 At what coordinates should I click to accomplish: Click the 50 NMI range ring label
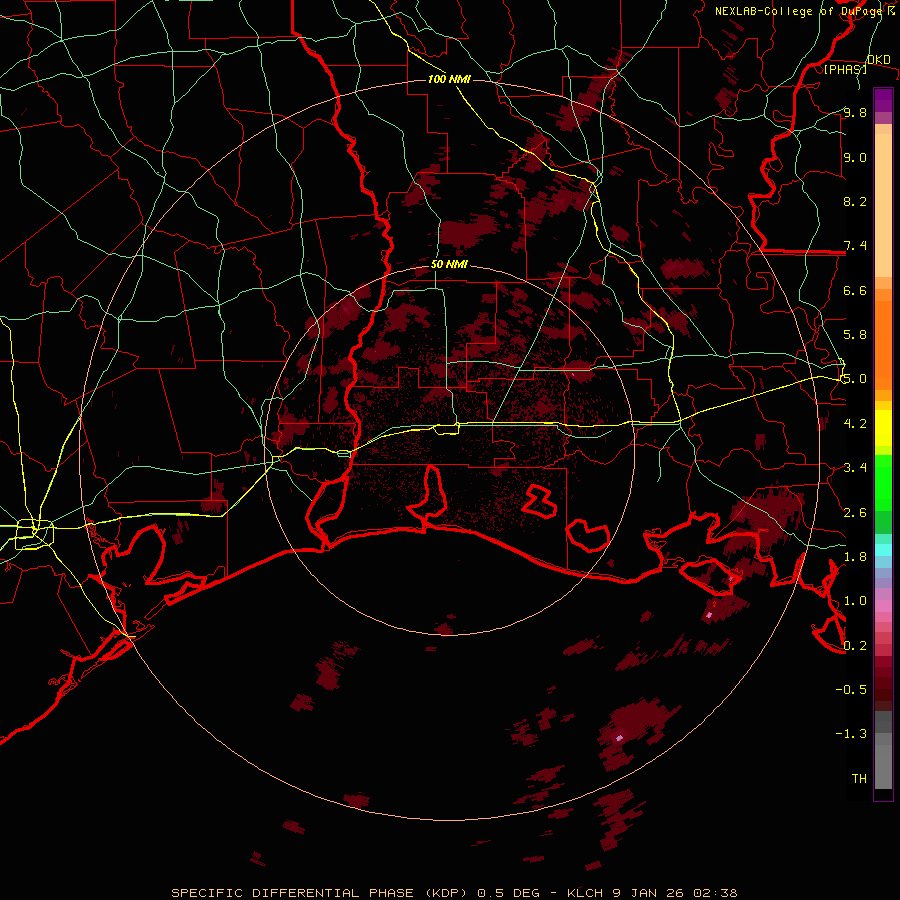pos(449,265)
